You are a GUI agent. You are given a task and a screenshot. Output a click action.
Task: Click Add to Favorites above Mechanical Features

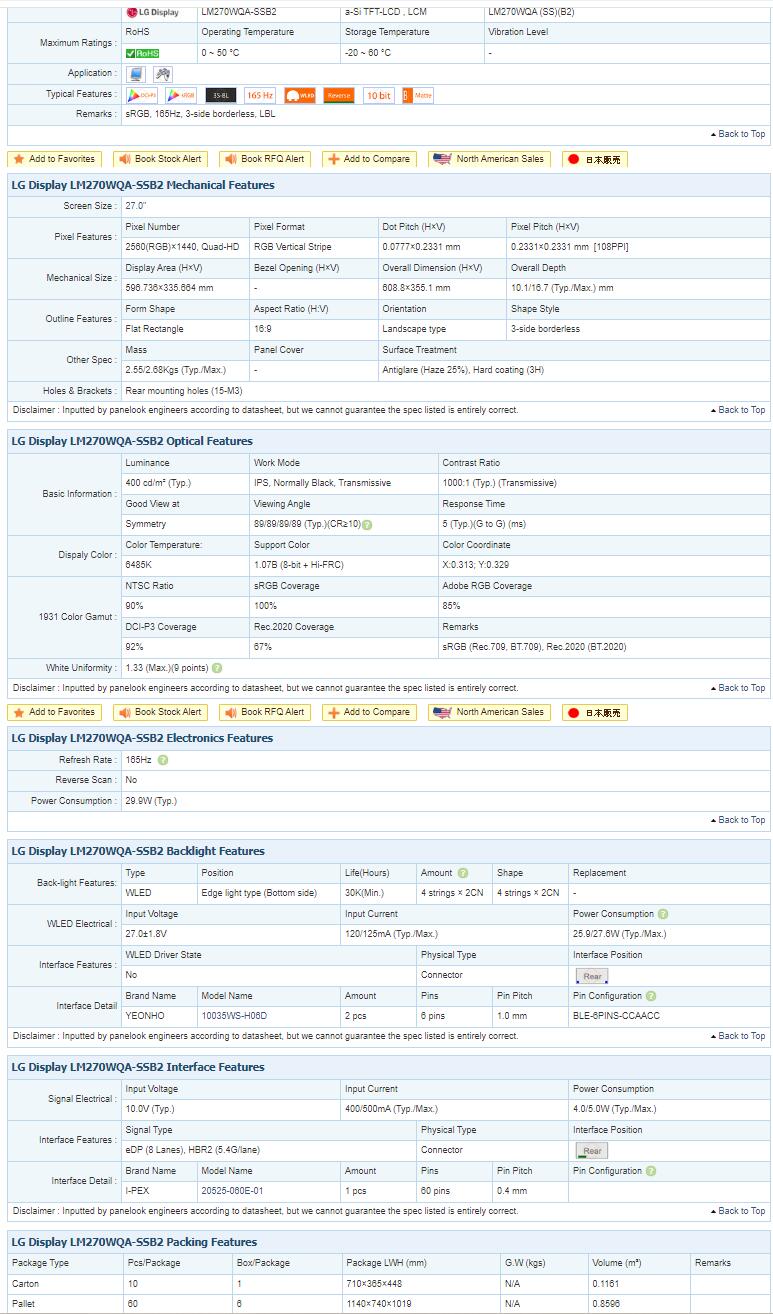(x=54, y=159)
